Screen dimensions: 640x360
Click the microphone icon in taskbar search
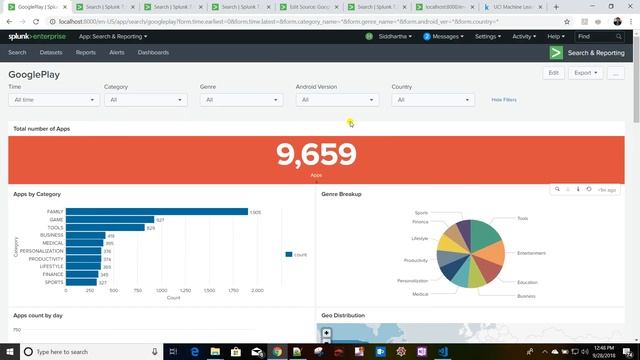click(x=155, y=351)
